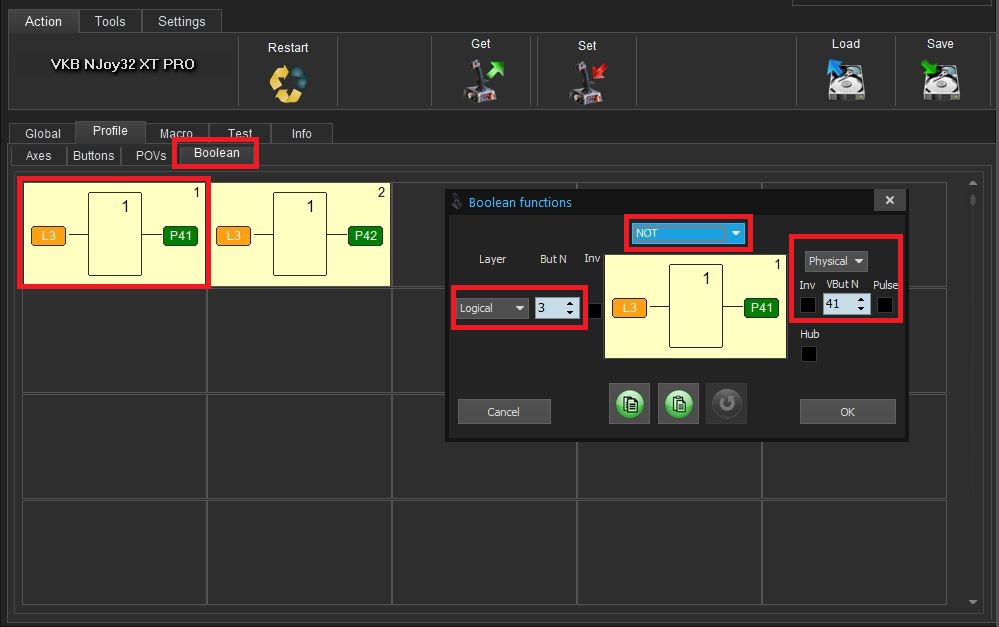
Task: Click the copy icon in Boolean dialog
Action: 630,404
